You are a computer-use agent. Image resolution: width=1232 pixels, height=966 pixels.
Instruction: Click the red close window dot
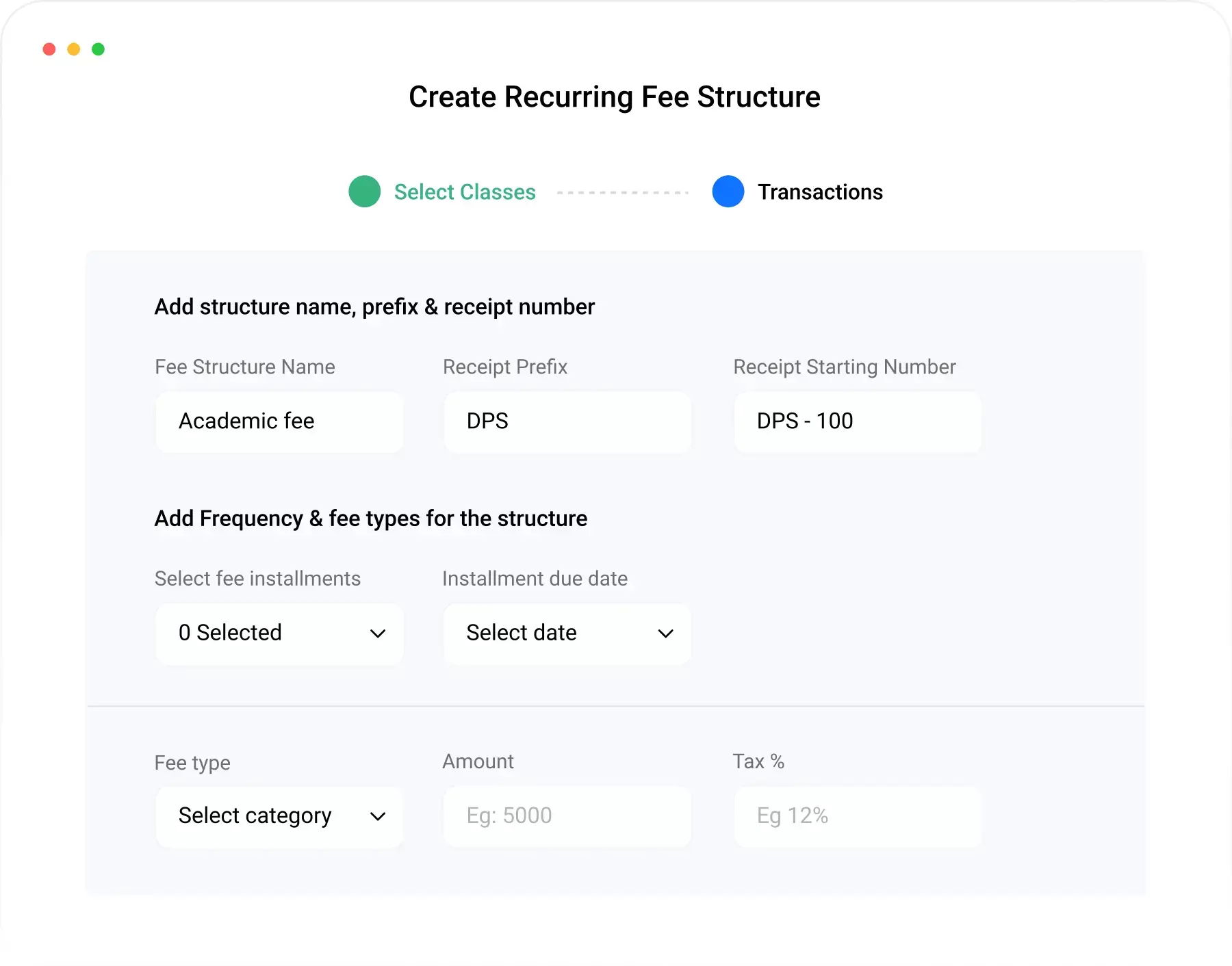click(x=49, y=49)
